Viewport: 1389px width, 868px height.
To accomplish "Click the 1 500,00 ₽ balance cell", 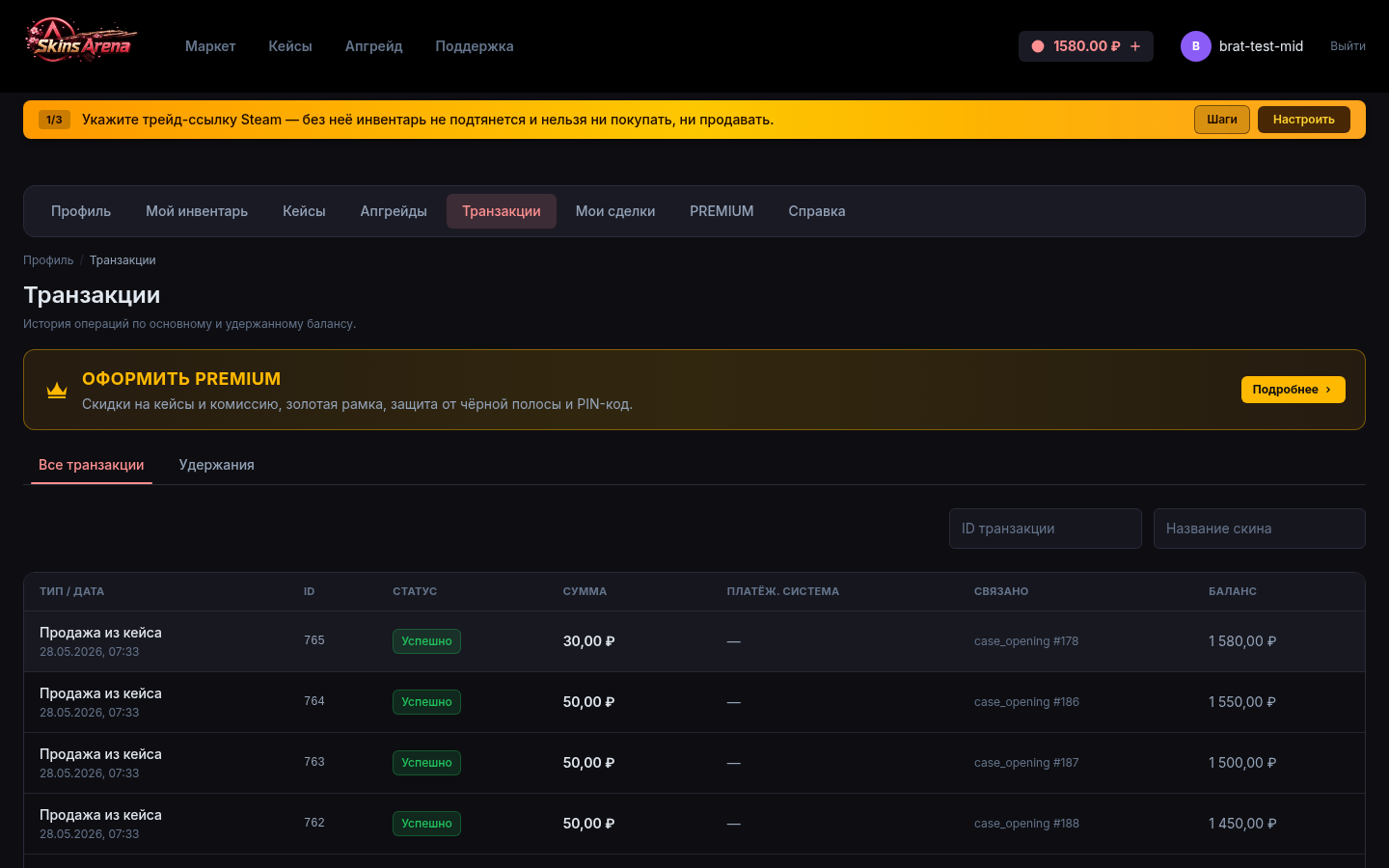I will click(x=1242, y=763).
